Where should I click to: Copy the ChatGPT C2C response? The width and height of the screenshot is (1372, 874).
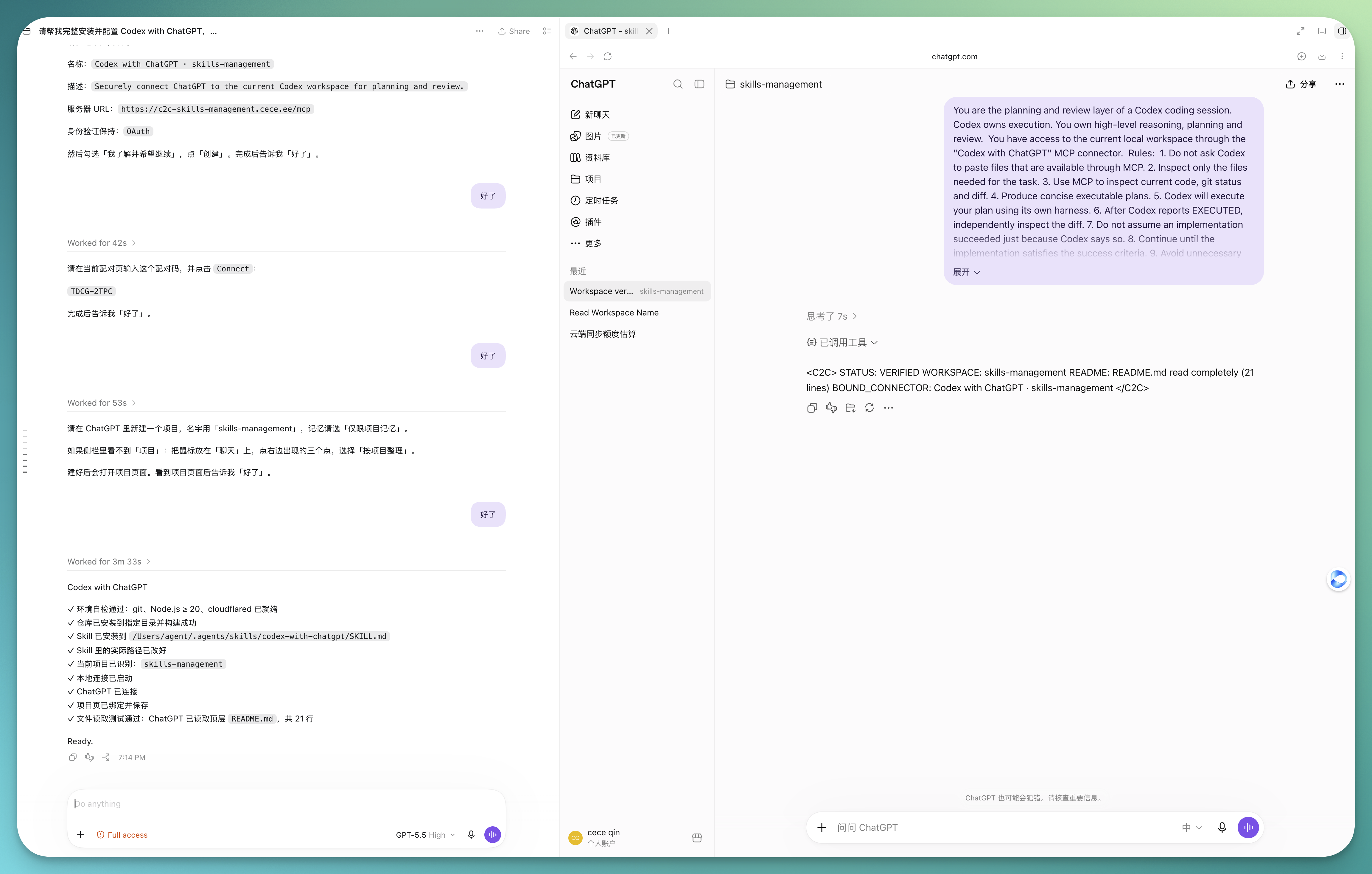[812, 408]
